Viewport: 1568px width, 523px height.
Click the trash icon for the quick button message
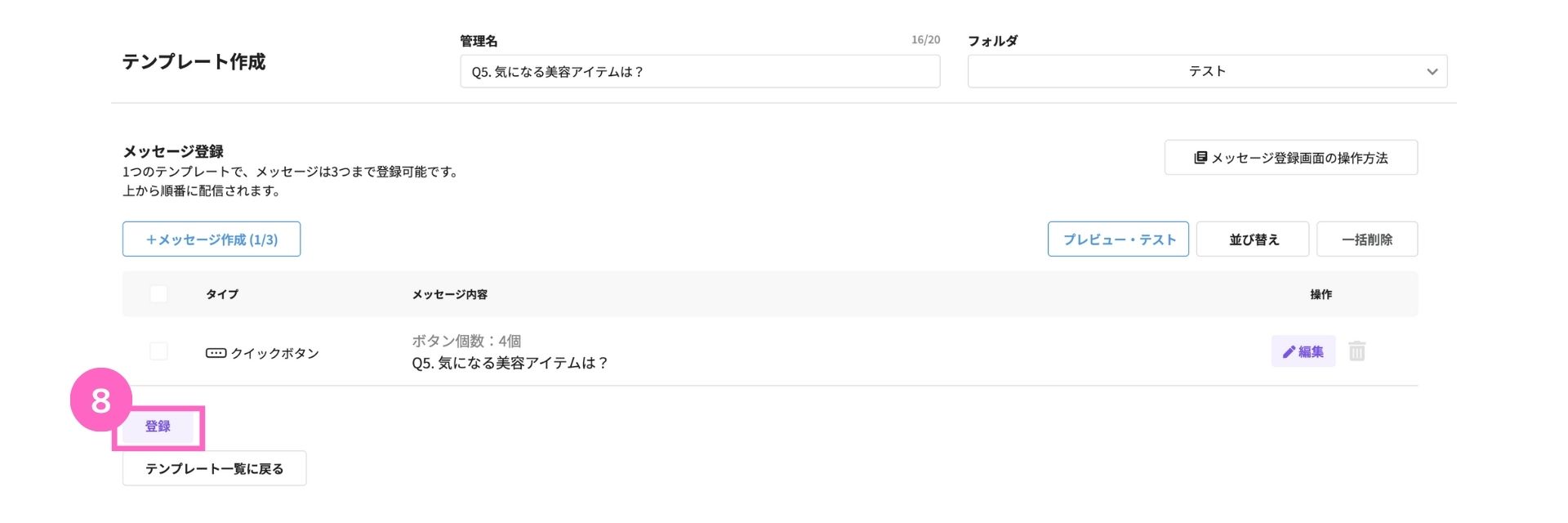click(1356, 351)
